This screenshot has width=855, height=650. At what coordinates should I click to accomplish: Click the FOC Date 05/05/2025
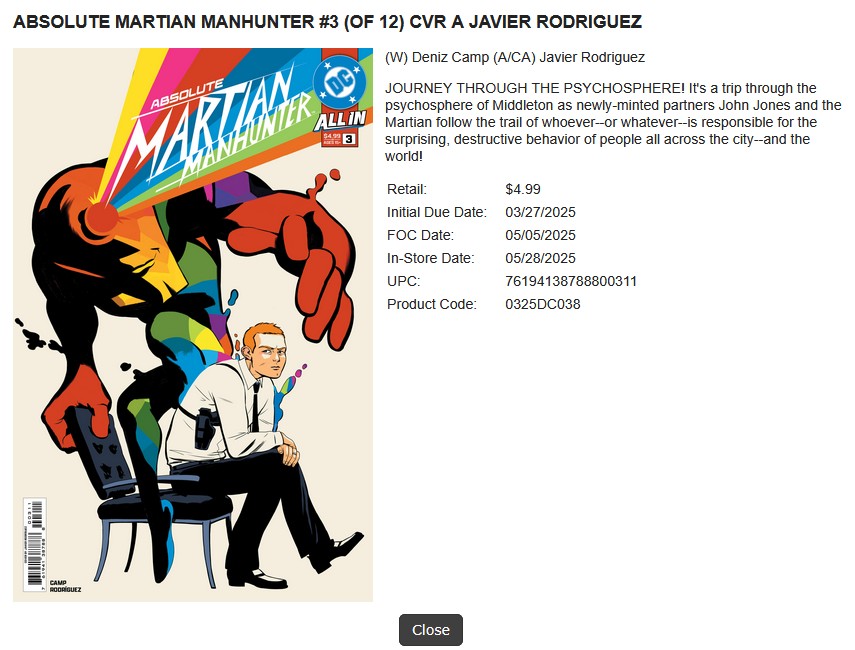click(540, 236)
